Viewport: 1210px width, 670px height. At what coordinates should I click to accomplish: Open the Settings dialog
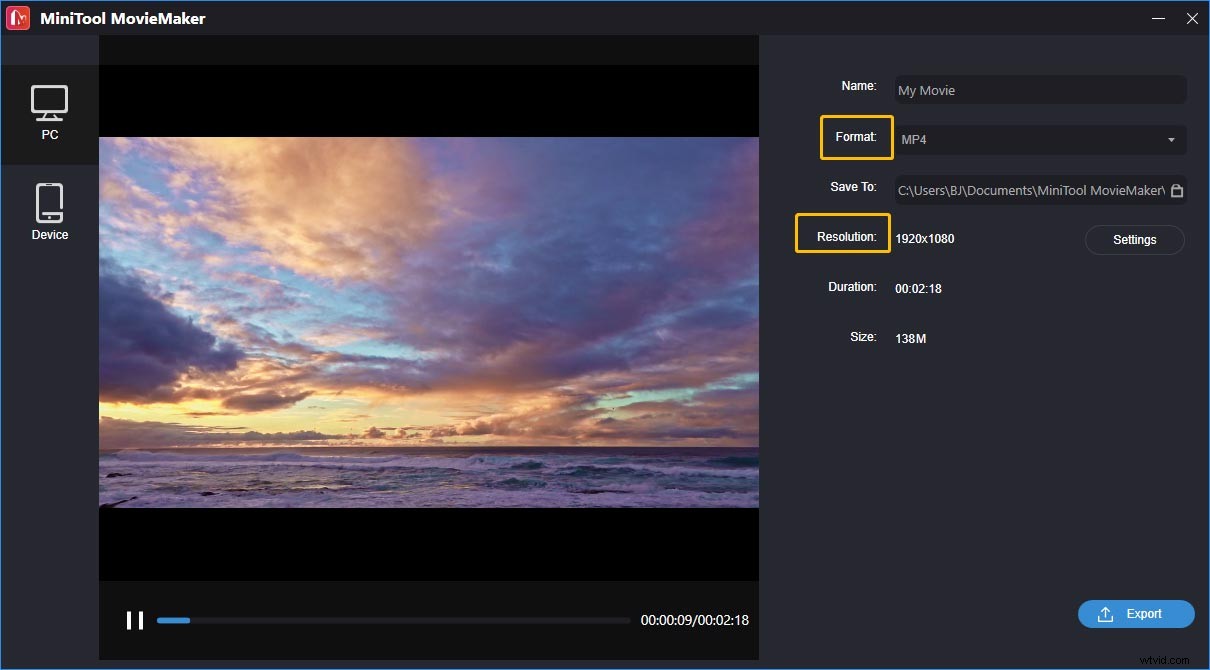pos(1134,240)
